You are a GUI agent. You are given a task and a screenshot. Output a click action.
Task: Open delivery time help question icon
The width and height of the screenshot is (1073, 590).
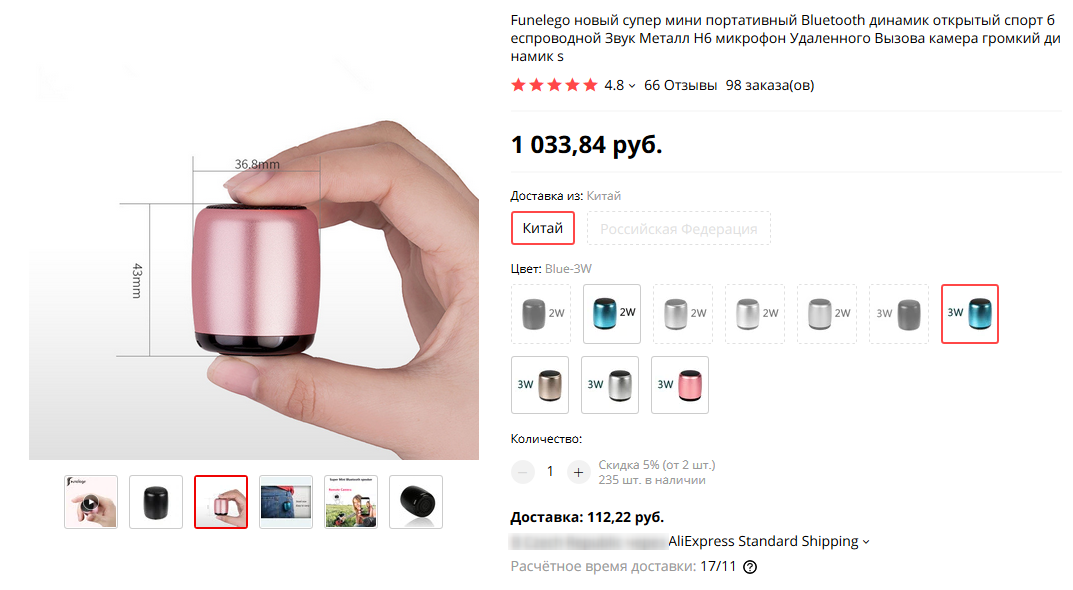[750, 567]
